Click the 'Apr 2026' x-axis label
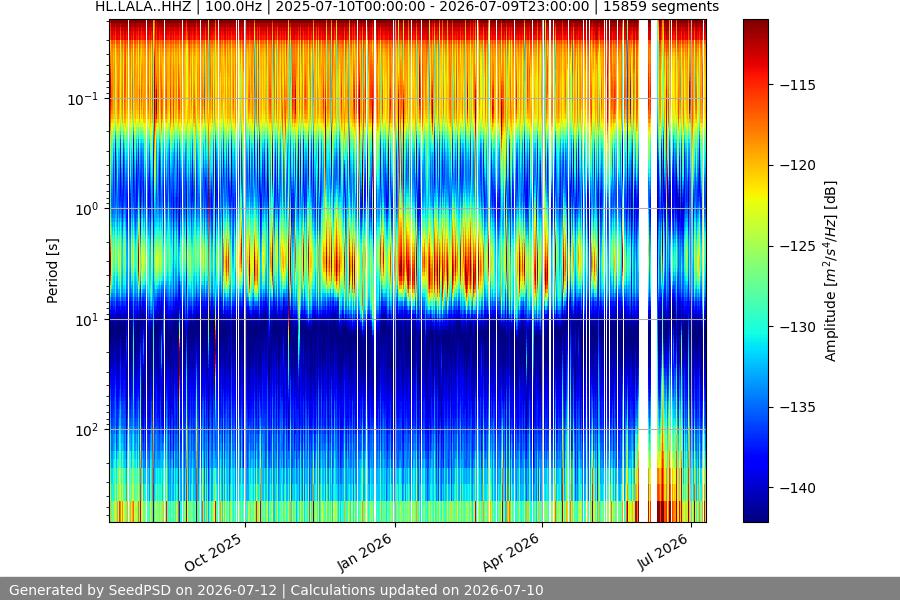The height and width of the screenshot is (600, 900). point(511,552)
